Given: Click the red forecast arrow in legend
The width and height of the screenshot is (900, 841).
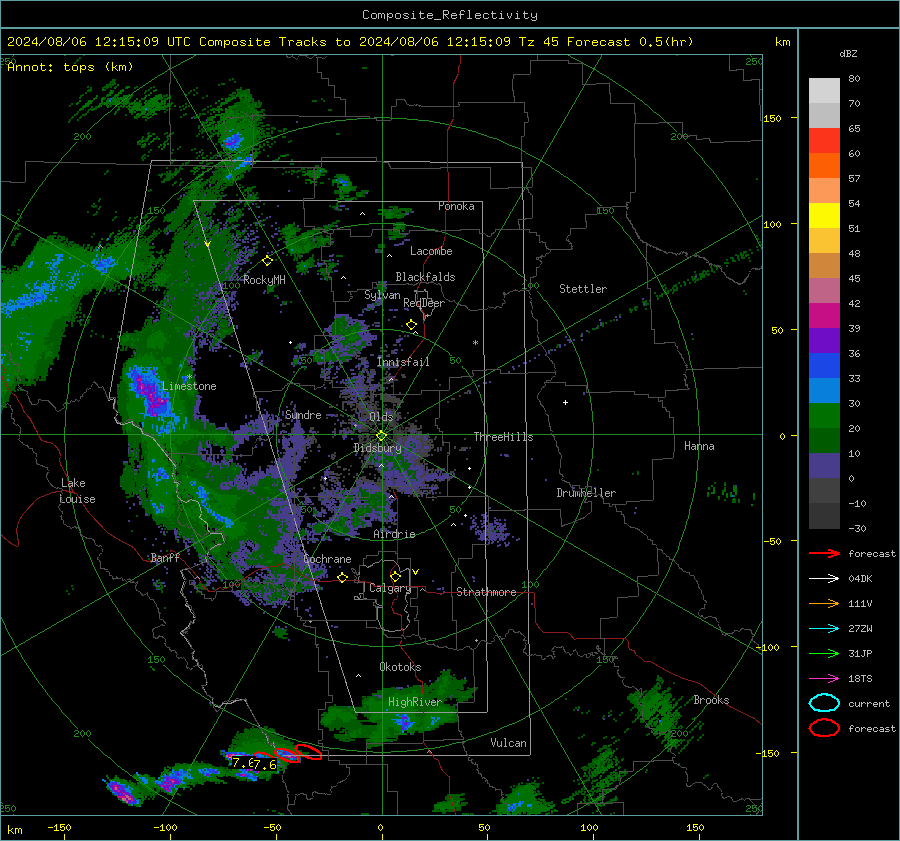Looking at the screenshot, I should [x=824, y=553].
